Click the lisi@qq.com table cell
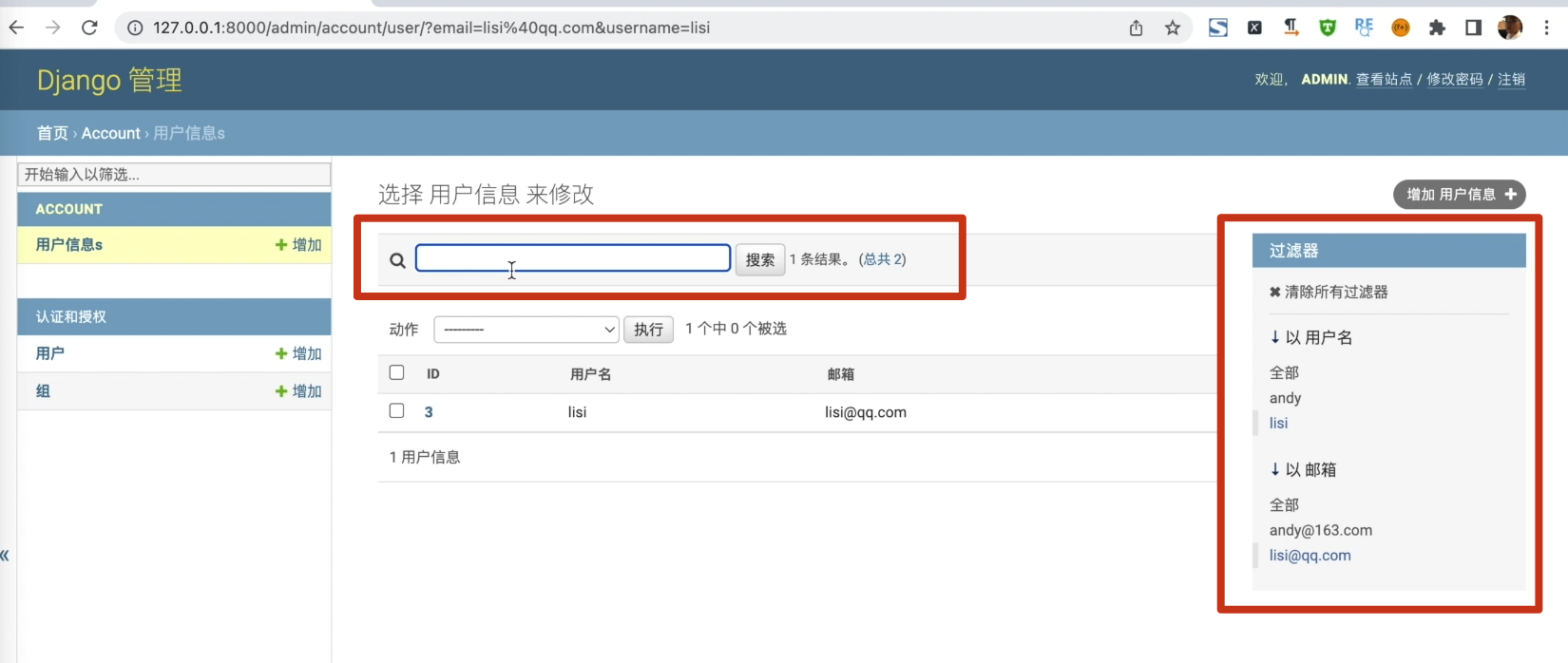This screenshot has width=1568, height=663. (x=866, y=412)
